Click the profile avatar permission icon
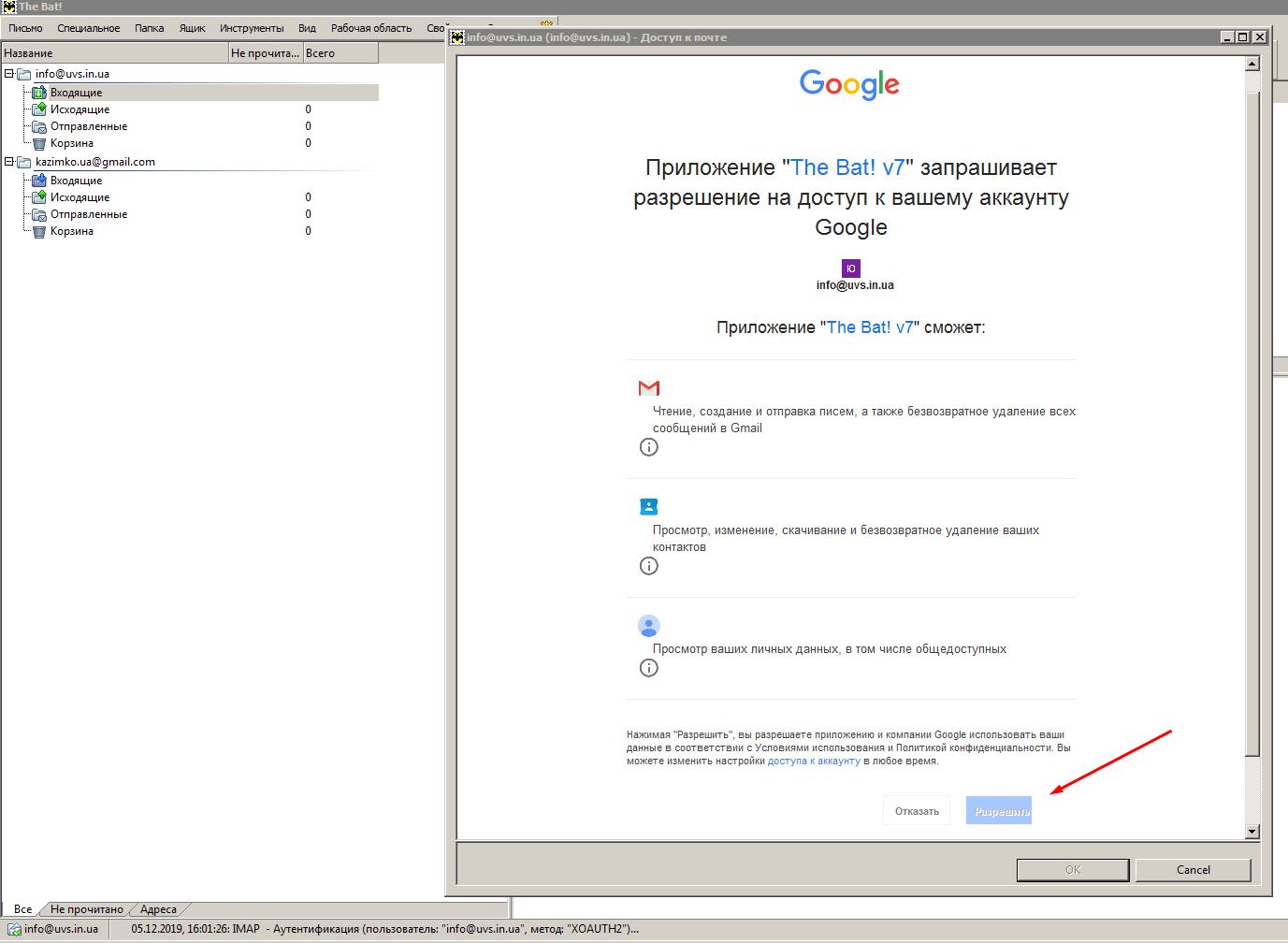The image size is (1288, 943). point(649,626)
